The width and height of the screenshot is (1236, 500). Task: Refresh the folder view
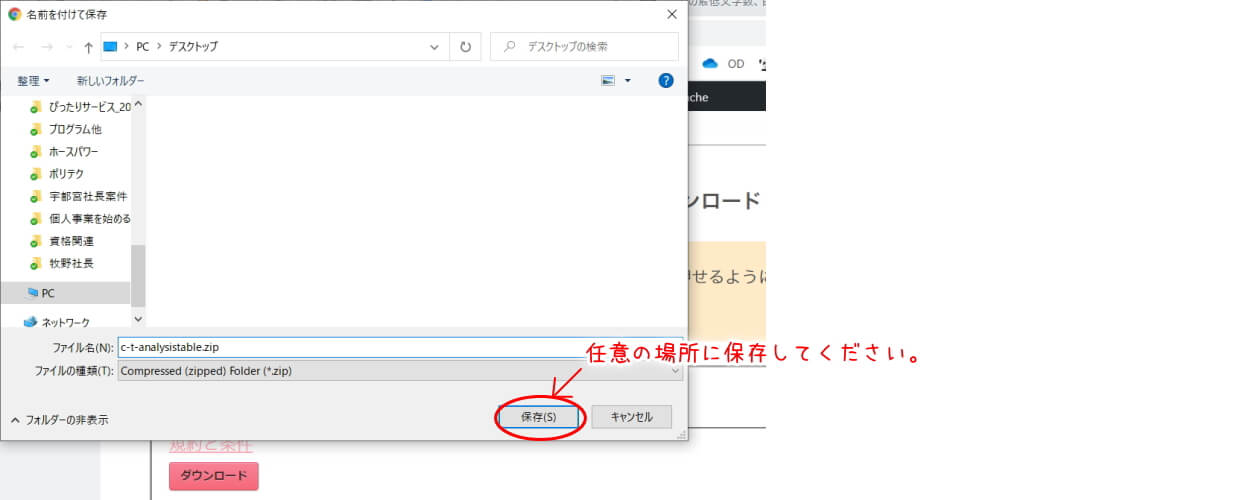[465, 46]
